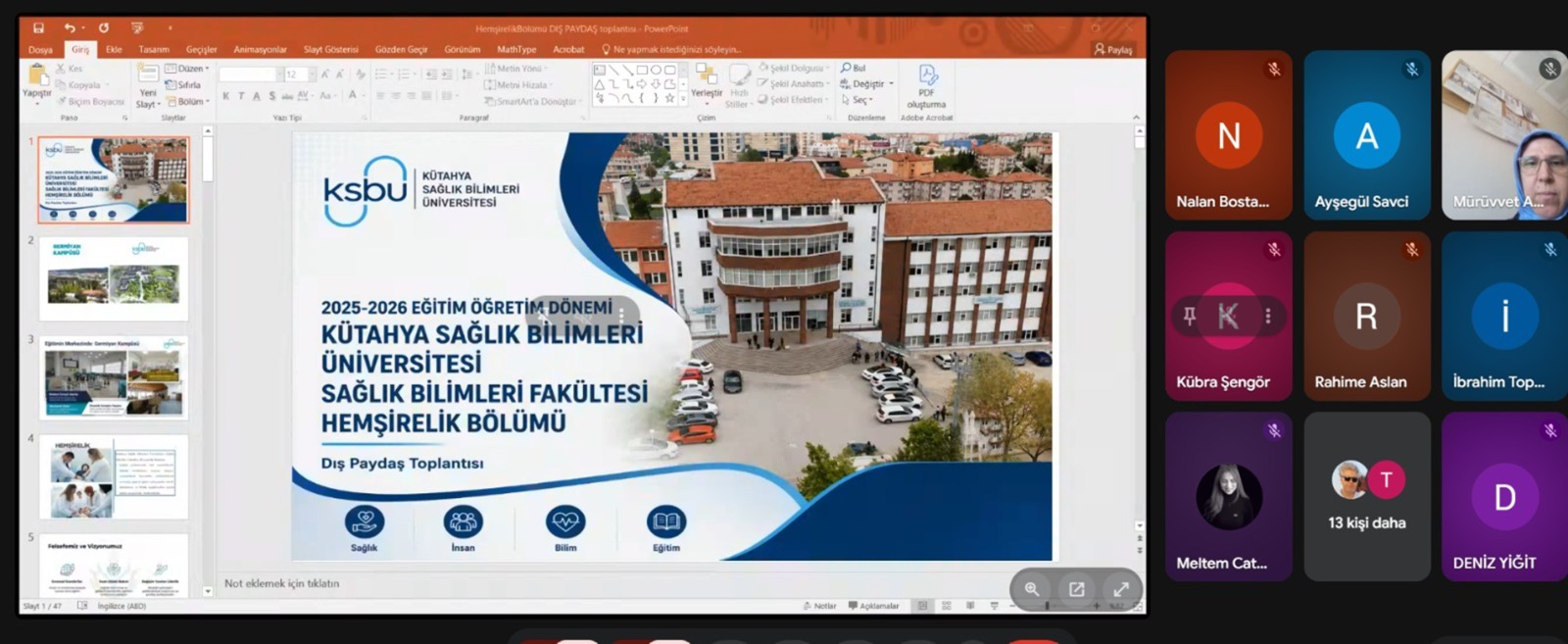Open the font name combo box dropdown
Image resolution: width=1568 pixels, height=644 pixels.
click(x=279, y=74)
